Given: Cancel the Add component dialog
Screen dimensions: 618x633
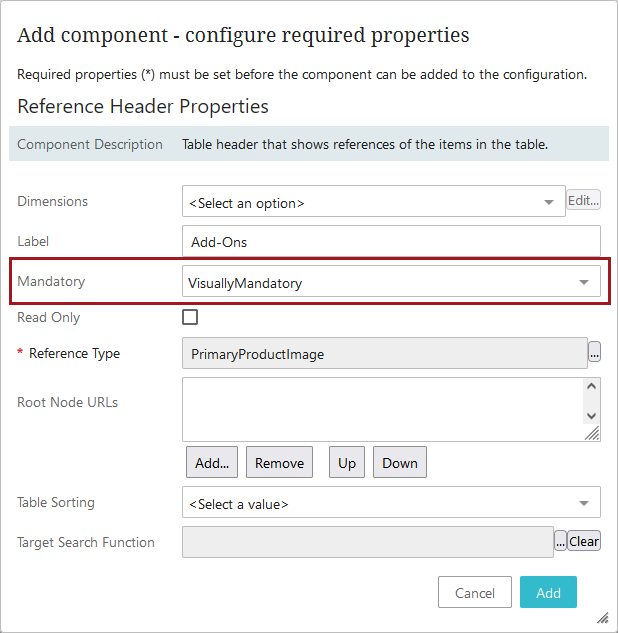Looking at the screenshot, I should [475, 593].
